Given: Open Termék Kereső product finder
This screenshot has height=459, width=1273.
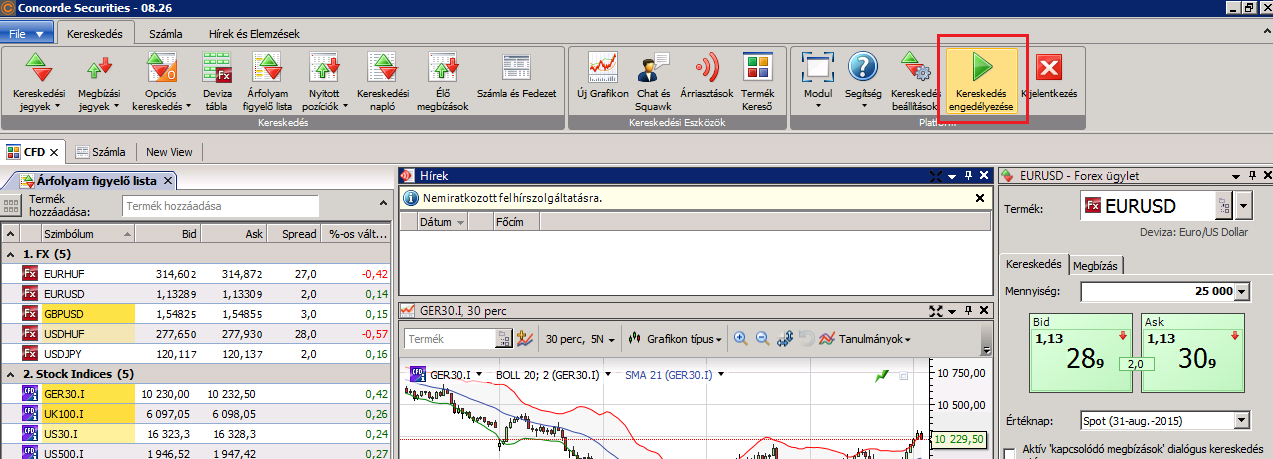Looking at the screenshot, I should [x=757, y=82].
